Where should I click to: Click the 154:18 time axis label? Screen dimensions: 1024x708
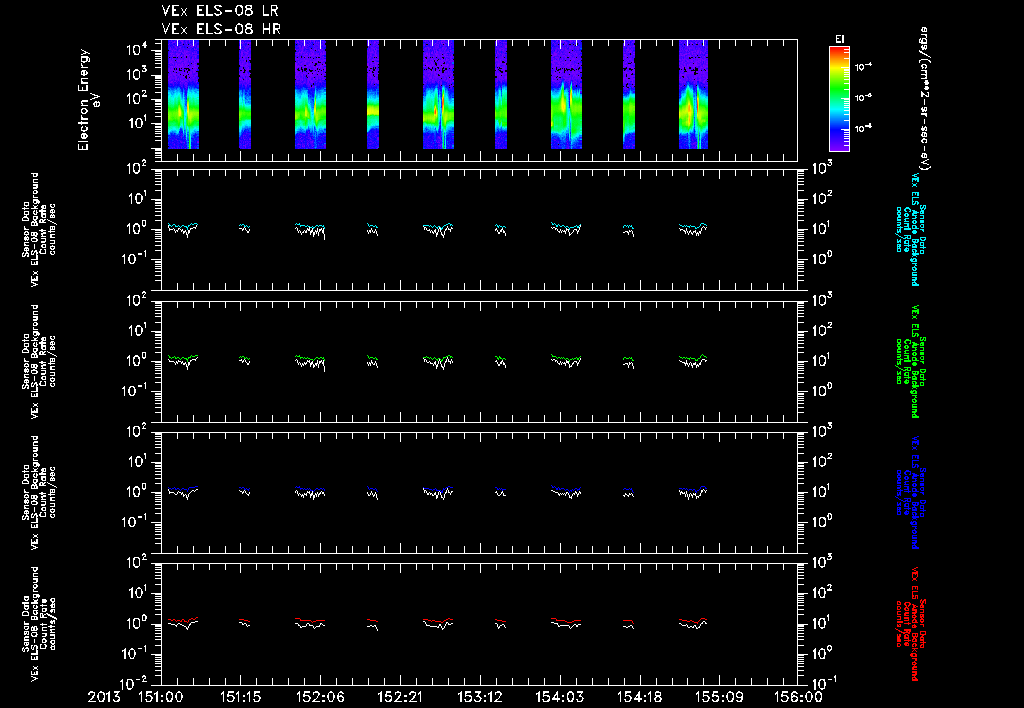click(639, 698)
